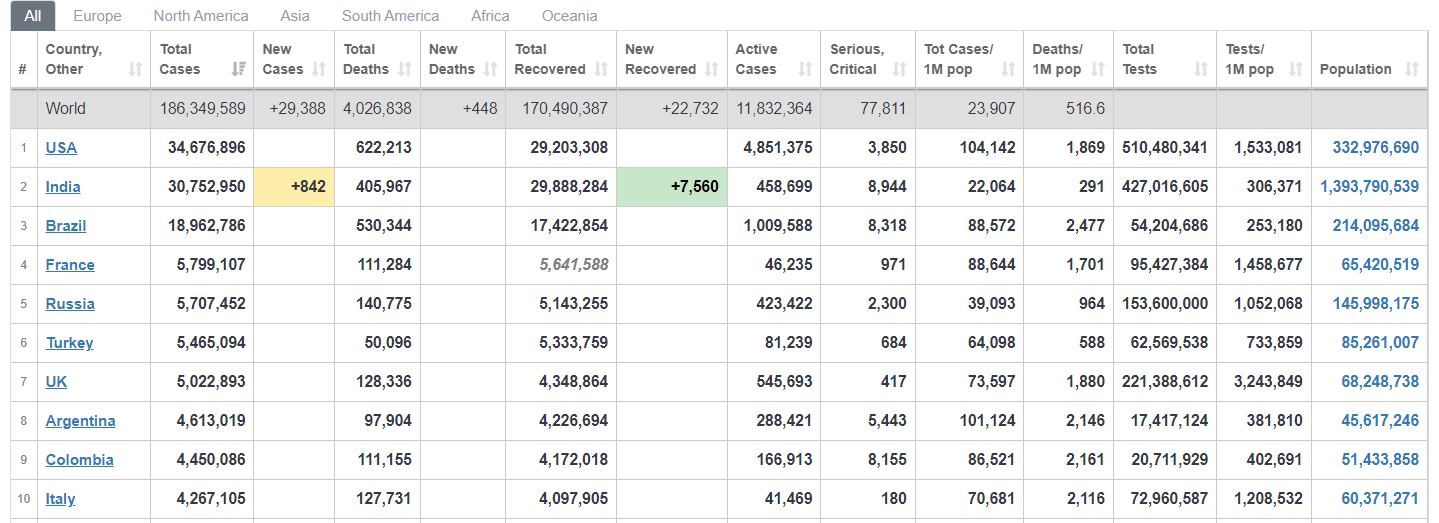Open India country page link
Image resolution: width=1439 pixels, height=523 pixels.
tap(63, 187)
